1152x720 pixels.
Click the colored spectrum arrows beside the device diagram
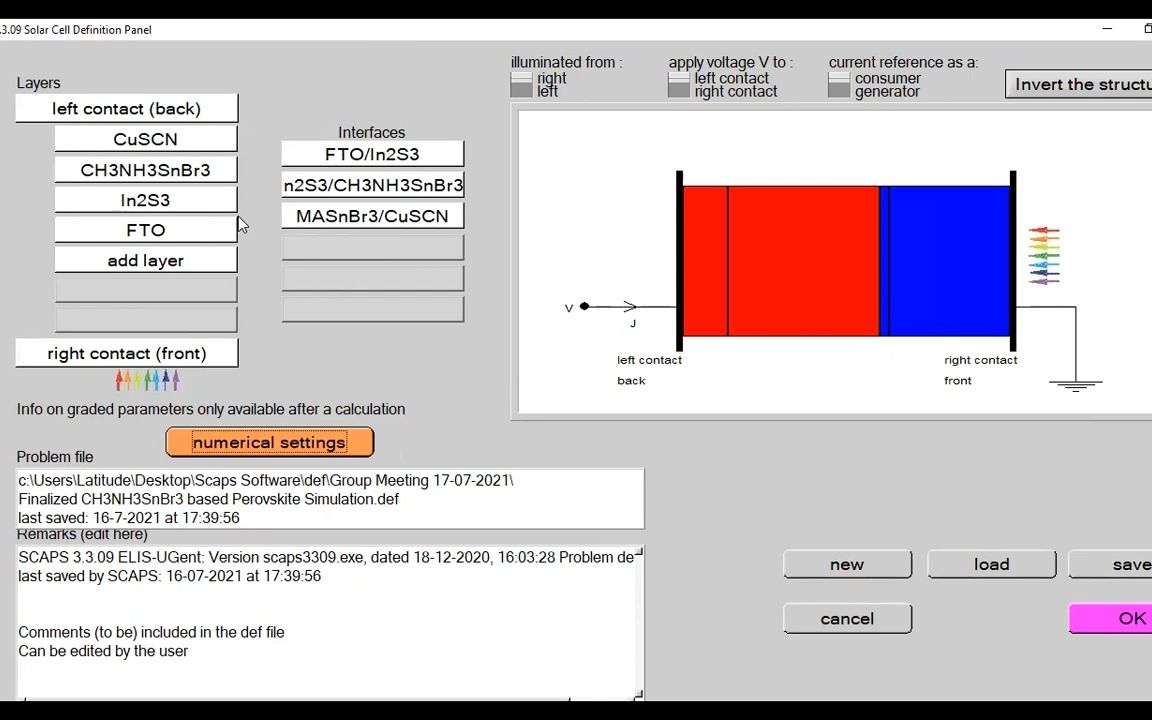coord(1044,253)
